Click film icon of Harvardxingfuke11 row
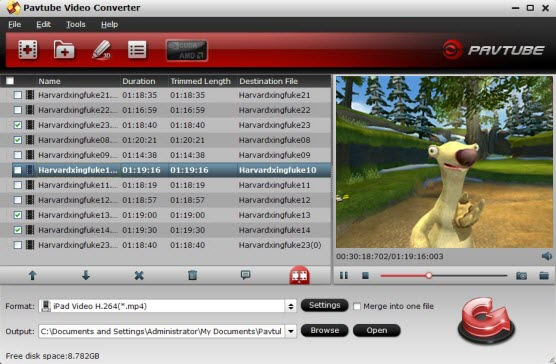The height and width of the screenshot is (364, 556). tap(30, 185)
